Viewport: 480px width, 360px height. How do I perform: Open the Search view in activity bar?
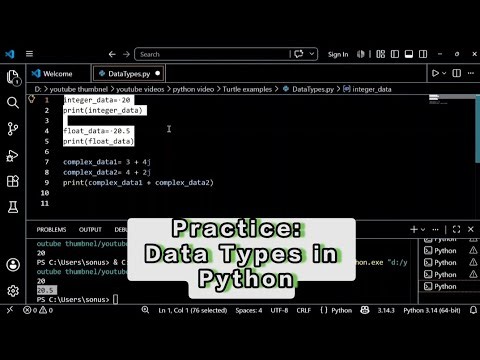click(13, 103)
